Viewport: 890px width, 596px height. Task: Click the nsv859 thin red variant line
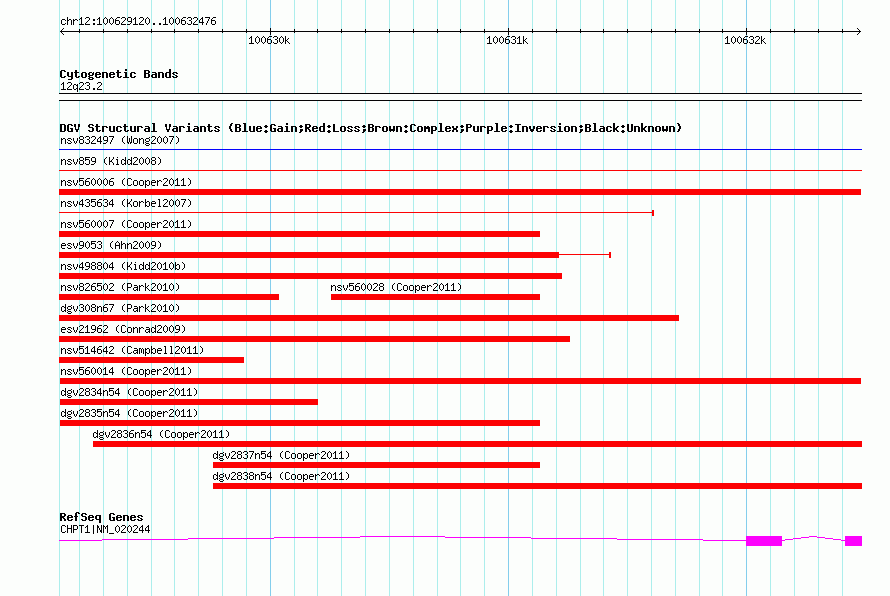pos(460,171)
